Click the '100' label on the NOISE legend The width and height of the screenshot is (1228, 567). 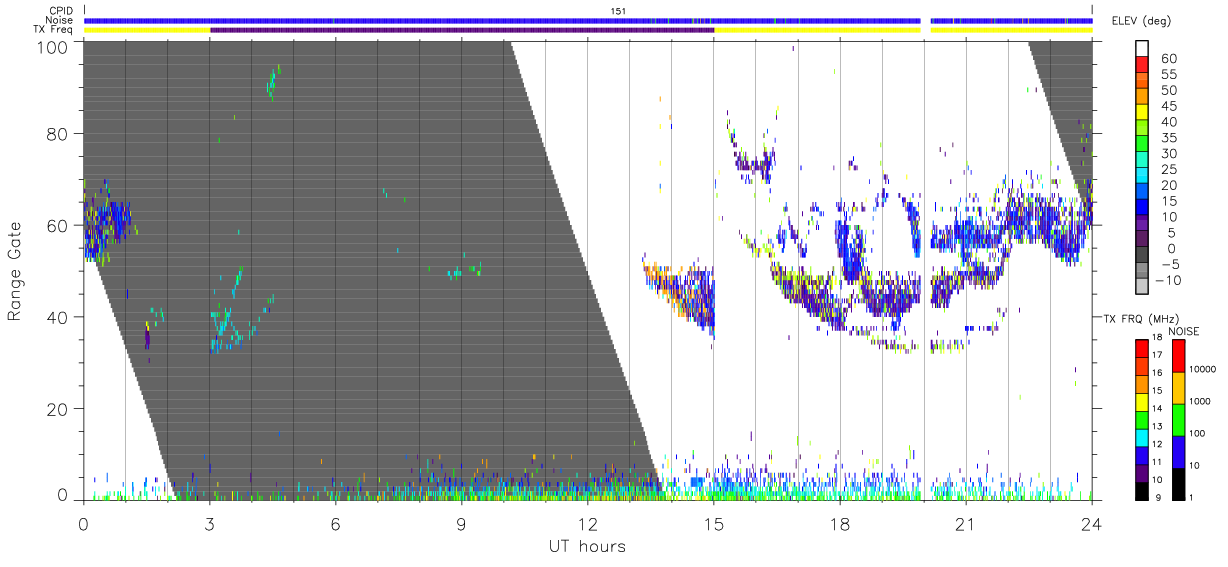[1198, 433]
